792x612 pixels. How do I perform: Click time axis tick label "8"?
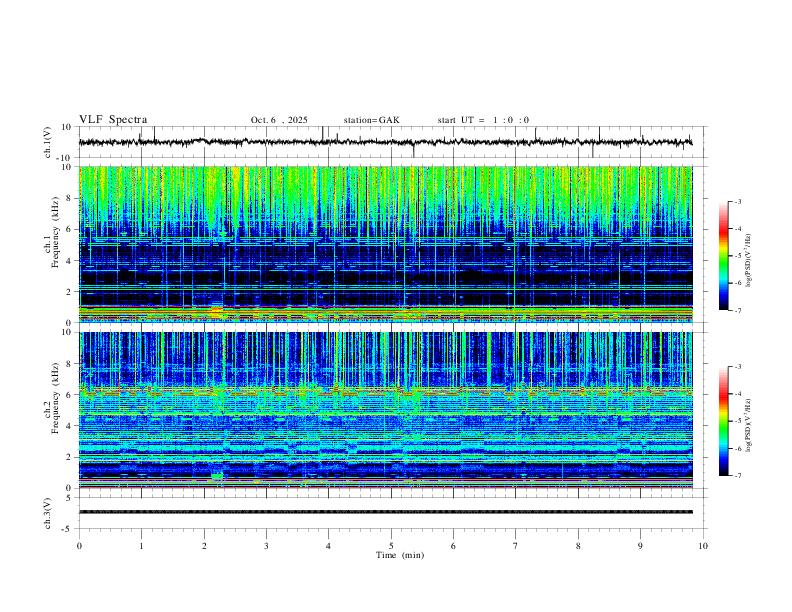tap(578, 546)
